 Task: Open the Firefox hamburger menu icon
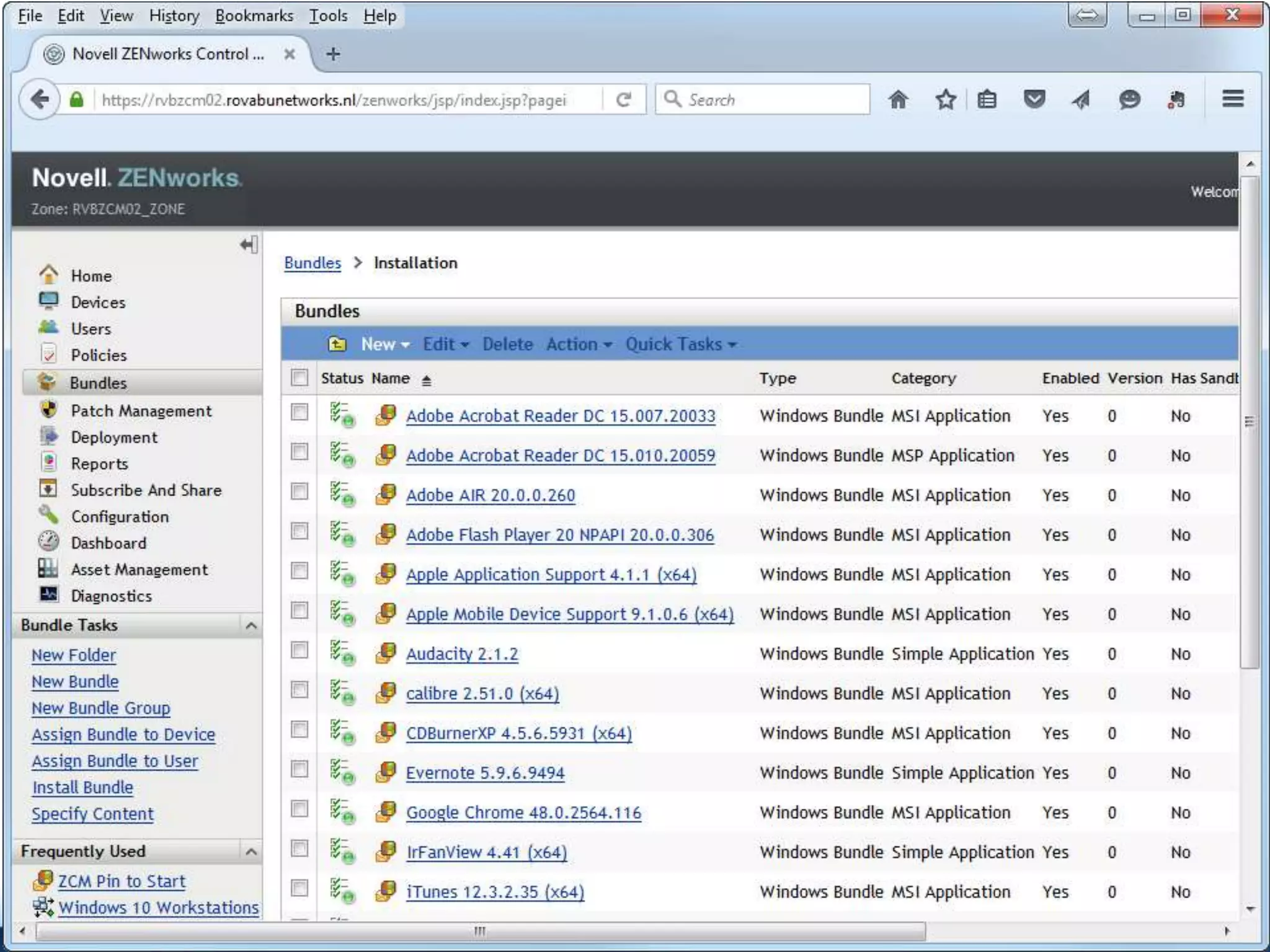[1232, 99]
